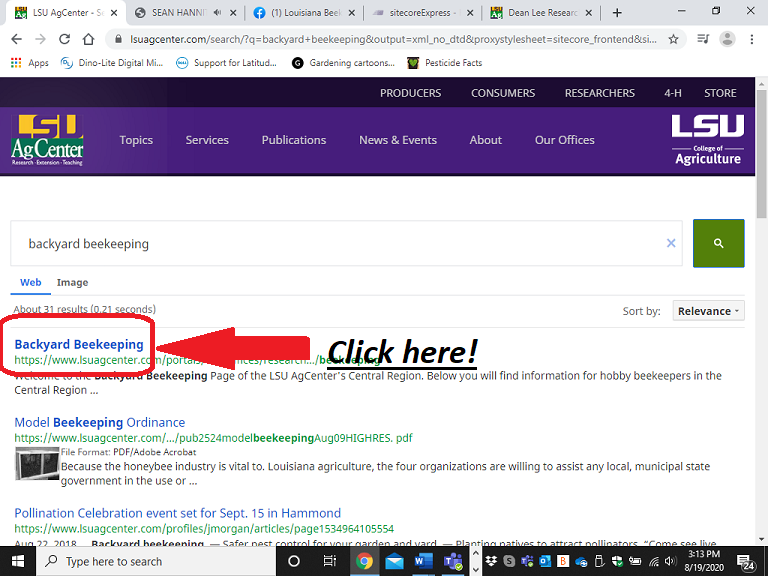Viewport: 768px width, 576px height.
Task: Open the Our Offices menu
Action: point(565,140)
